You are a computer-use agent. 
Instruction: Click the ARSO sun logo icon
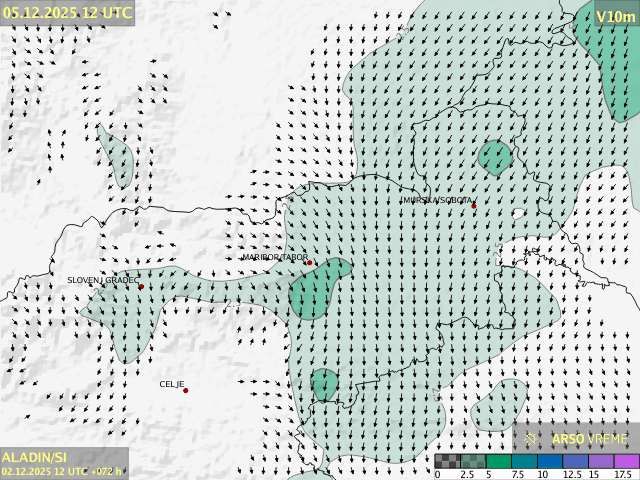click(531, 438)
